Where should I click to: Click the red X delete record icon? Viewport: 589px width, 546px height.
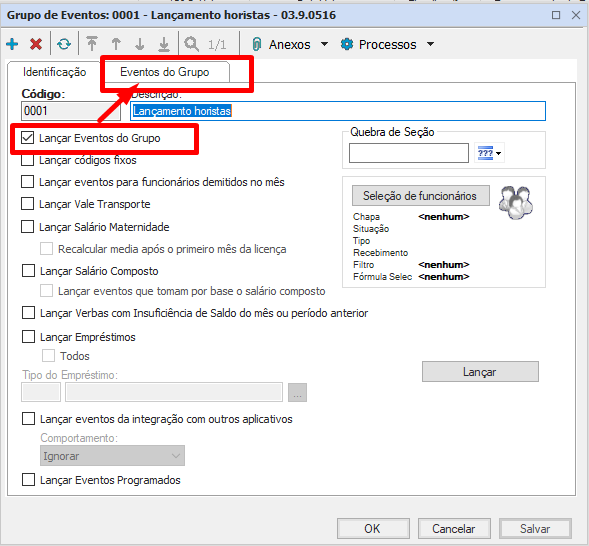point(36,44)
